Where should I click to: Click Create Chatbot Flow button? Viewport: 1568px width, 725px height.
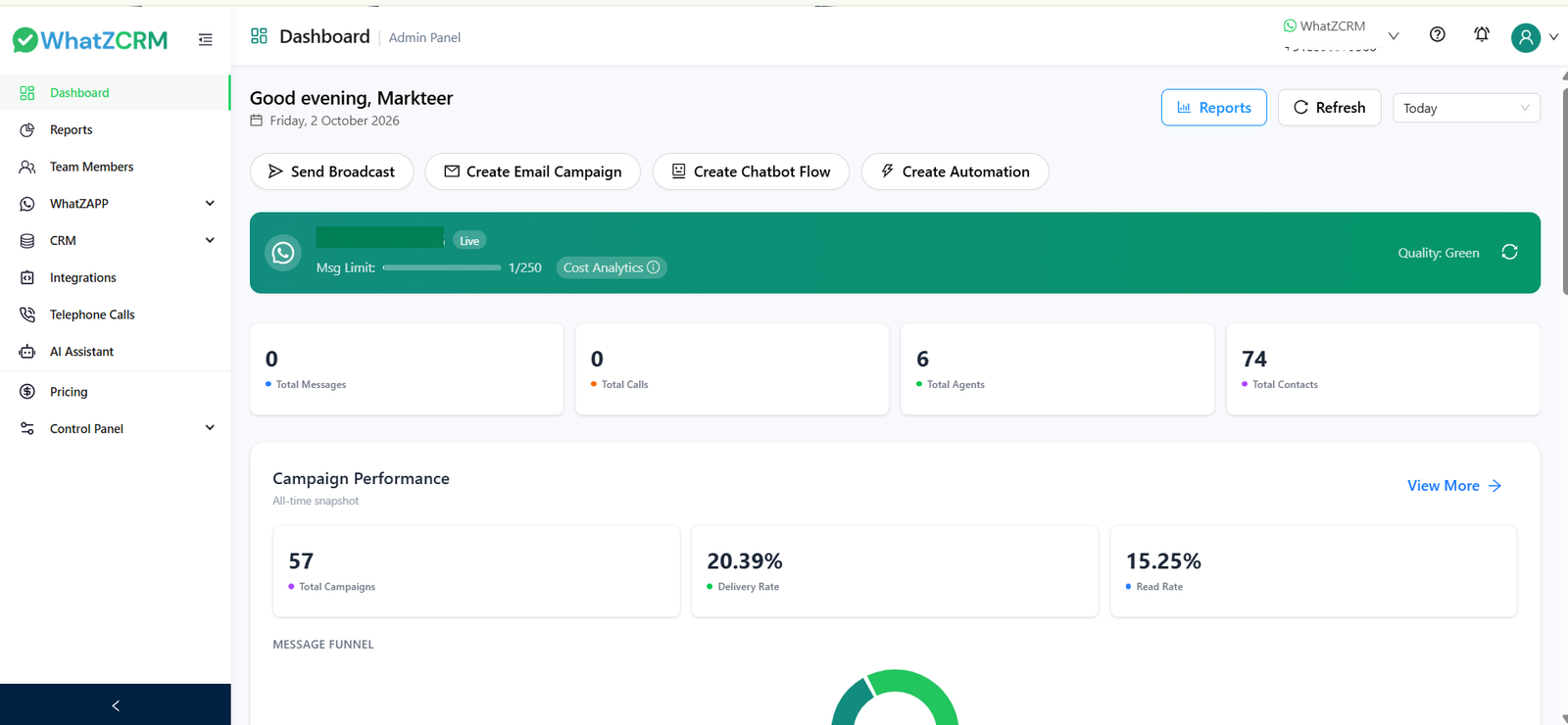[751, 171]
